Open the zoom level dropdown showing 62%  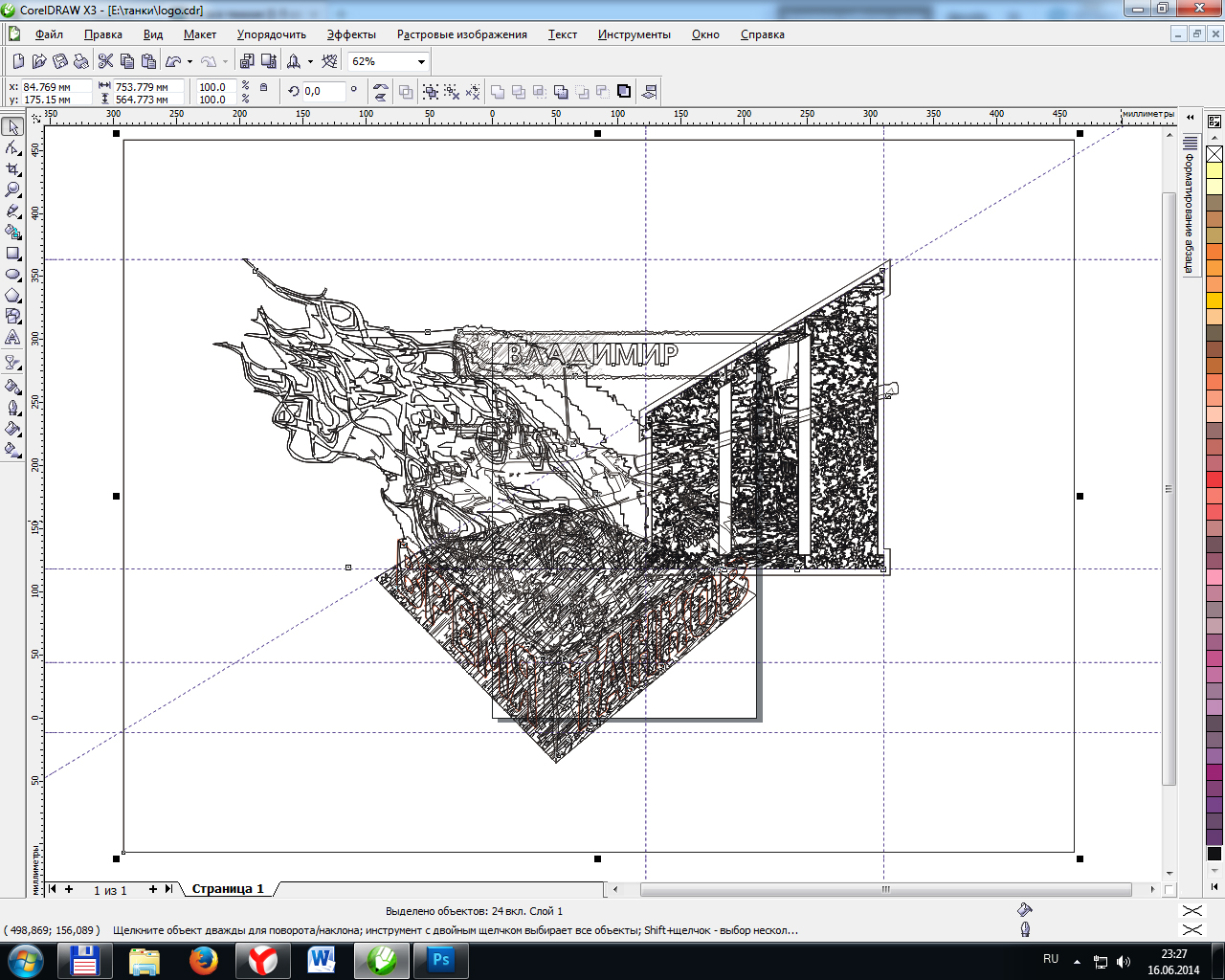click(x=421, y=61)
